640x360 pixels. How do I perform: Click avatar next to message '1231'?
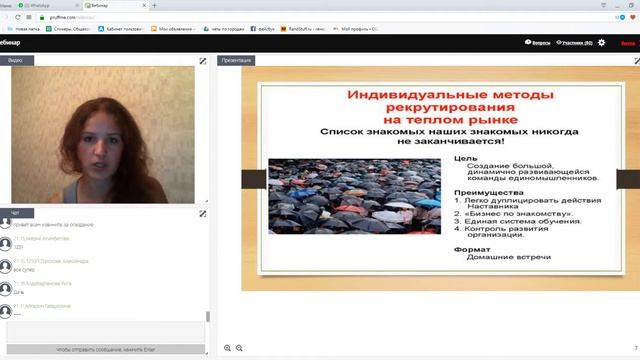6,244
